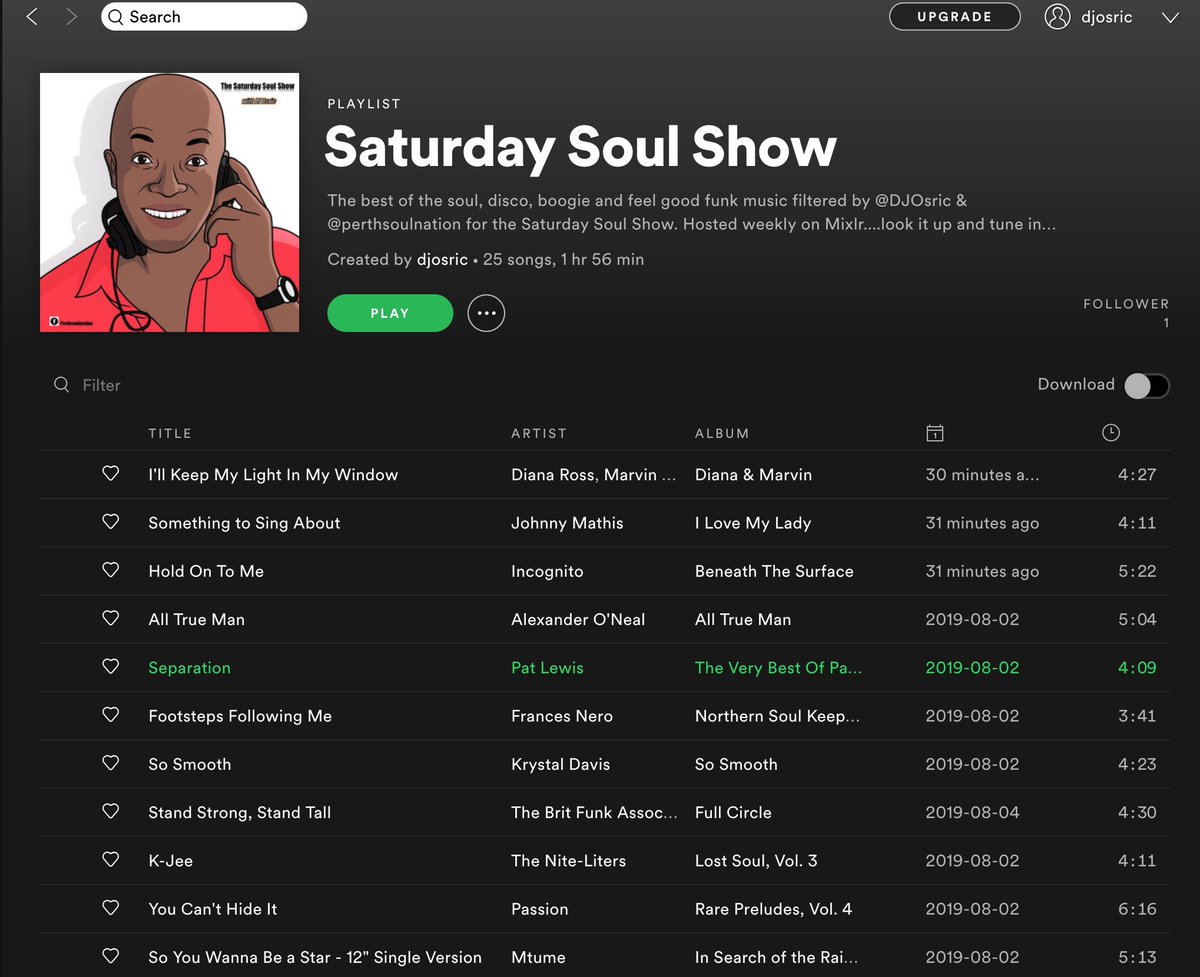
Task: Go forward with the right arrow
Action: click(x=71, y=17)
